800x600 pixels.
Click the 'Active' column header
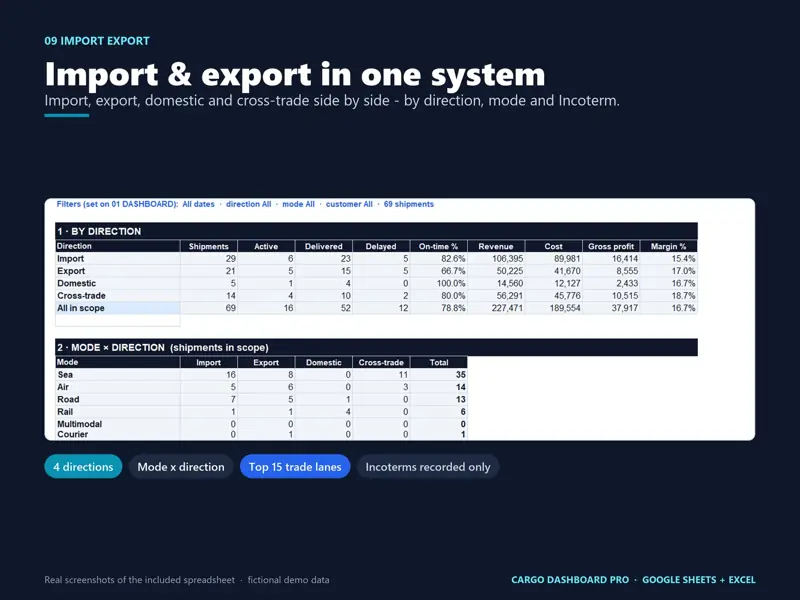tap(266, 246)
